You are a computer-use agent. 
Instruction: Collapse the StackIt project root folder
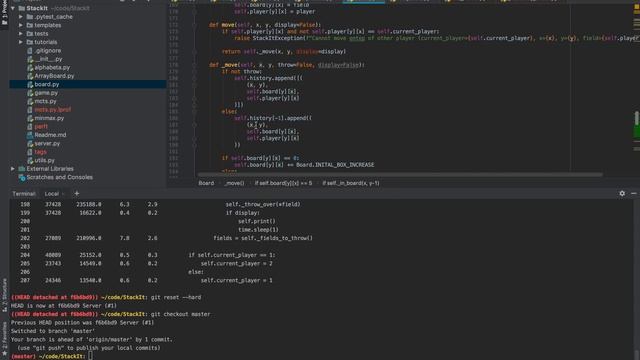(13, 8)
